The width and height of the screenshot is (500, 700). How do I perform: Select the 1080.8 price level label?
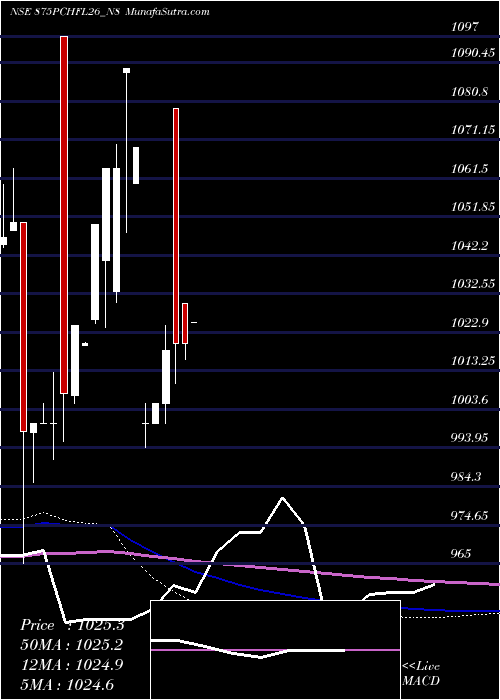[469, 92]
